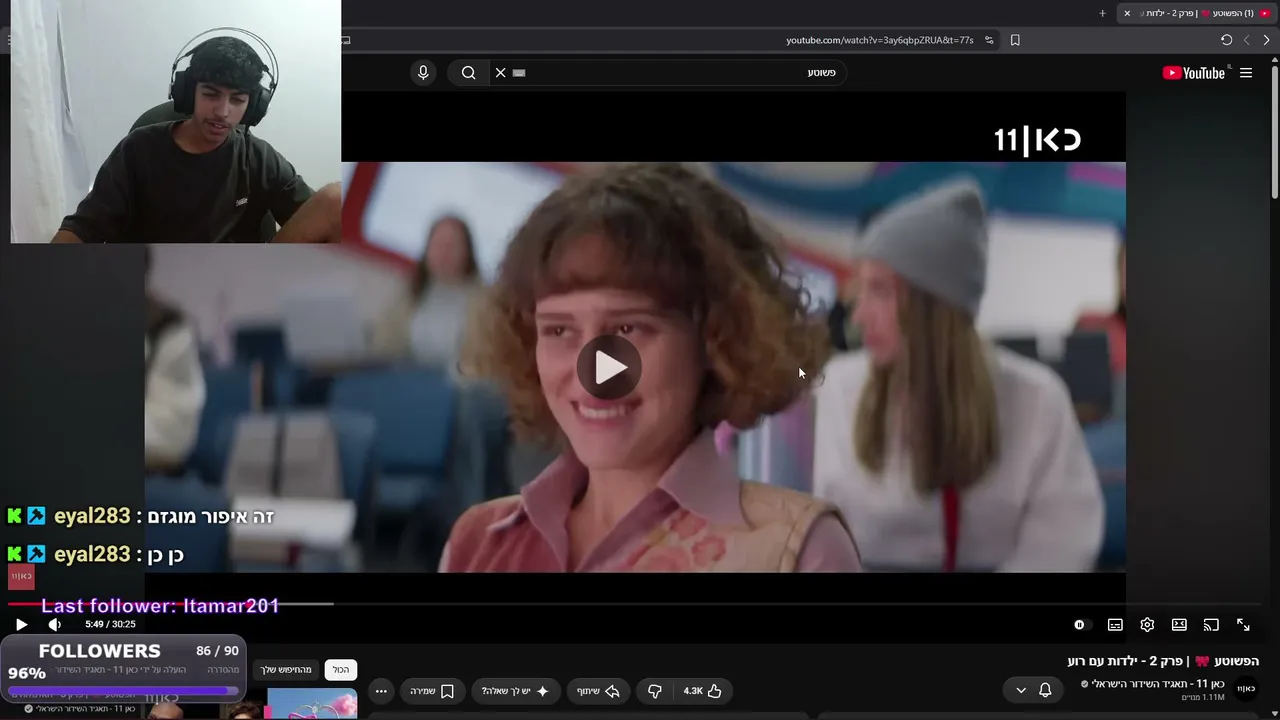
Task: Click the small play icon in the player controls
Action: point(21,624)
